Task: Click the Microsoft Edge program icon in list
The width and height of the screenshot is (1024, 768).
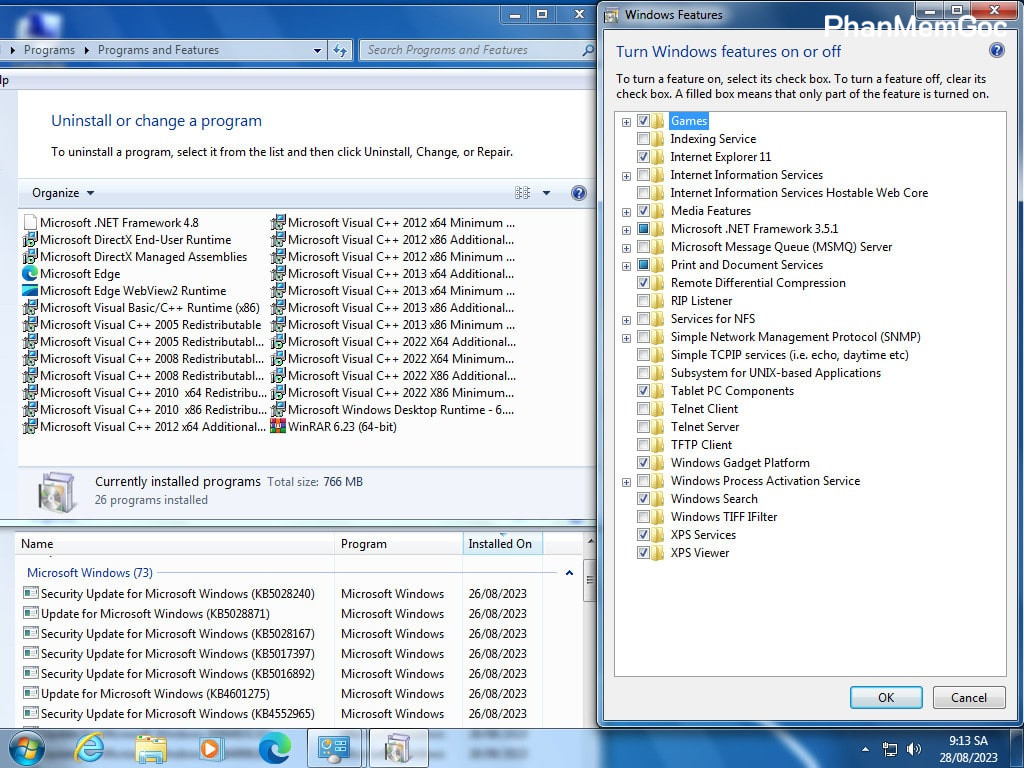Action: (x=30, y=274)
